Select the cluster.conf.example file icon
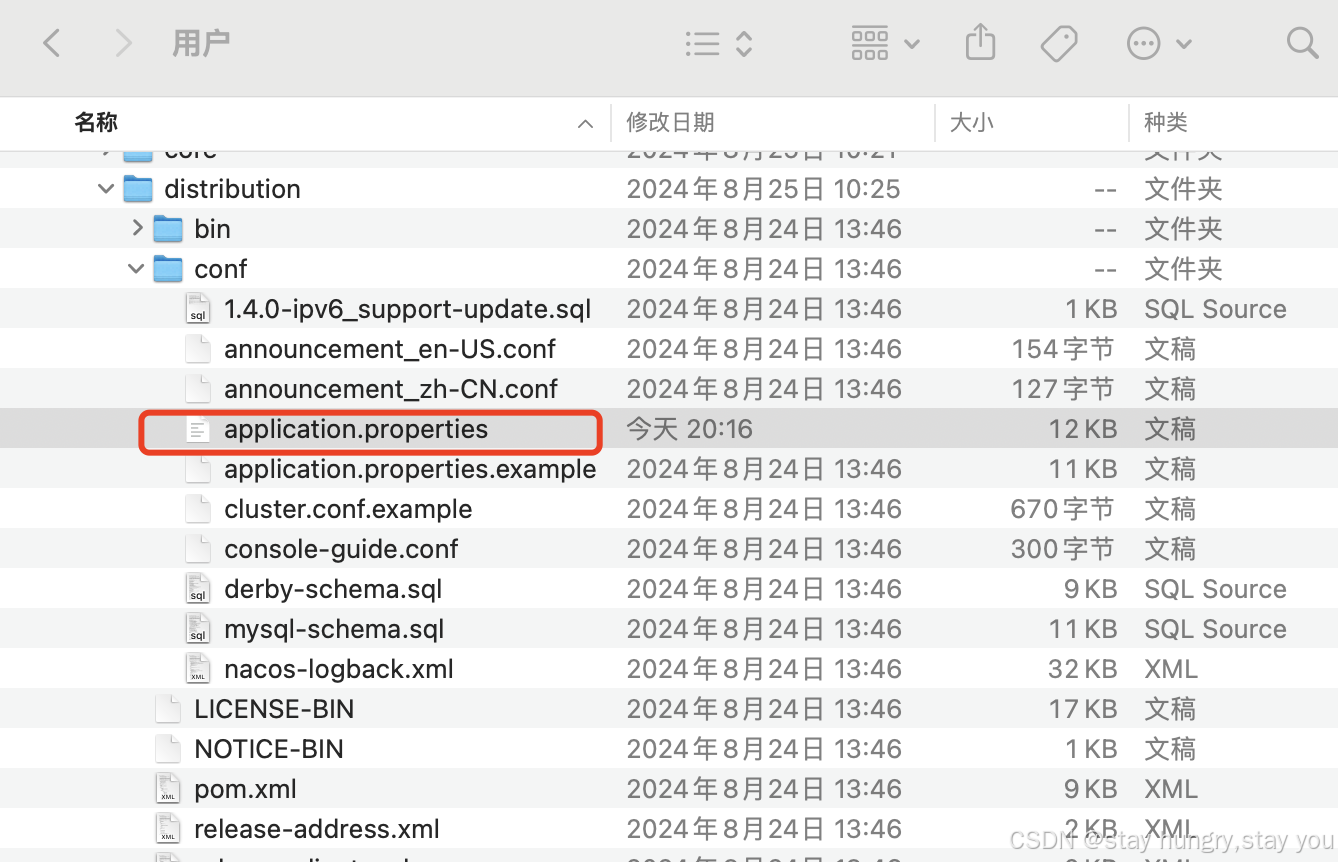 click(x=198, y=509)
